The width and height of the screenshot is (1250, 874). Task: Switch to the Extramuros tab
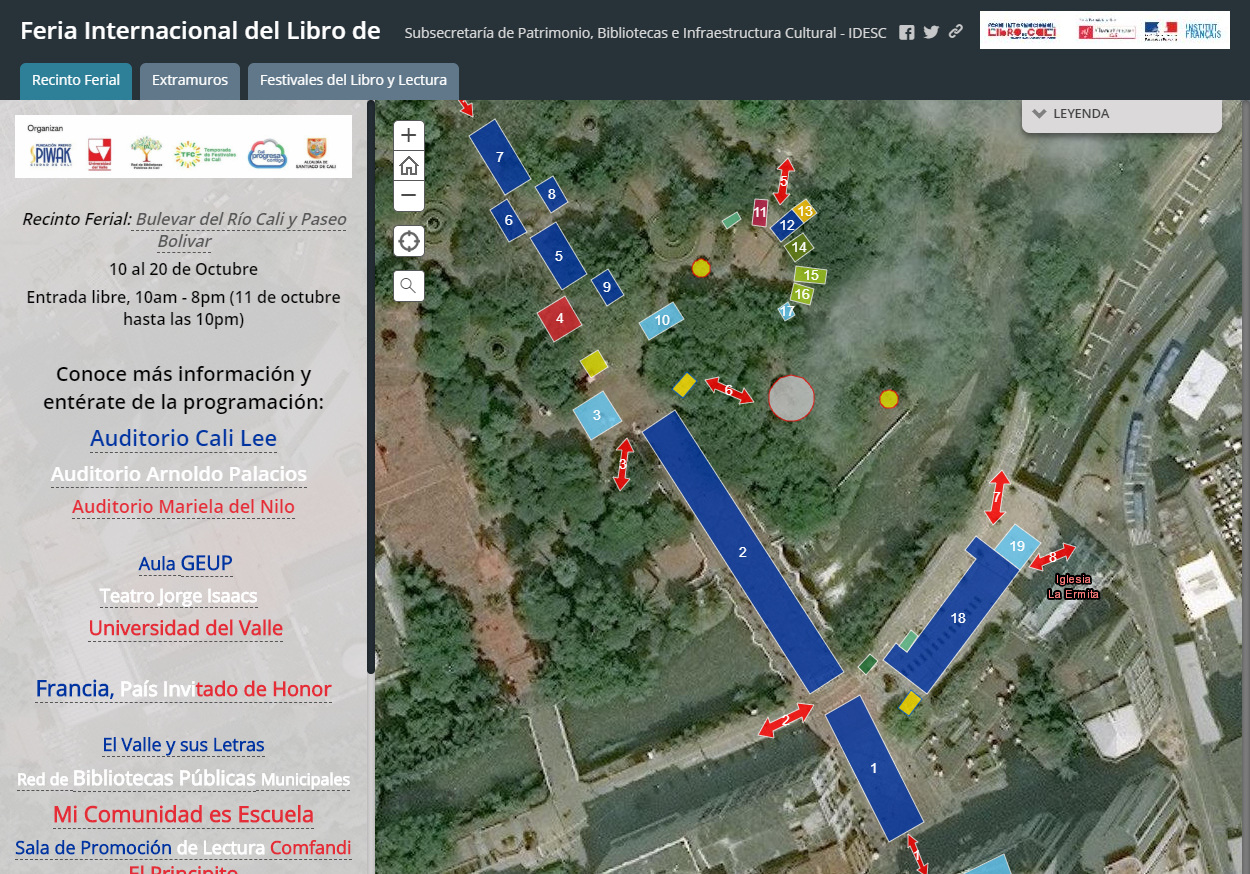tap(189, 81)
